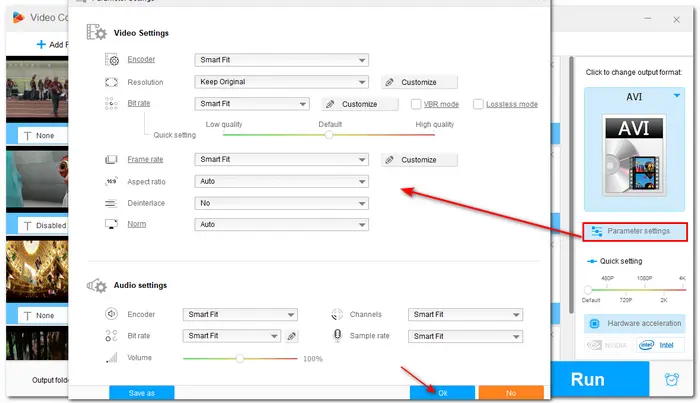
Task: Enable VBR mode checkbox
Action: (x=417, y=104)
